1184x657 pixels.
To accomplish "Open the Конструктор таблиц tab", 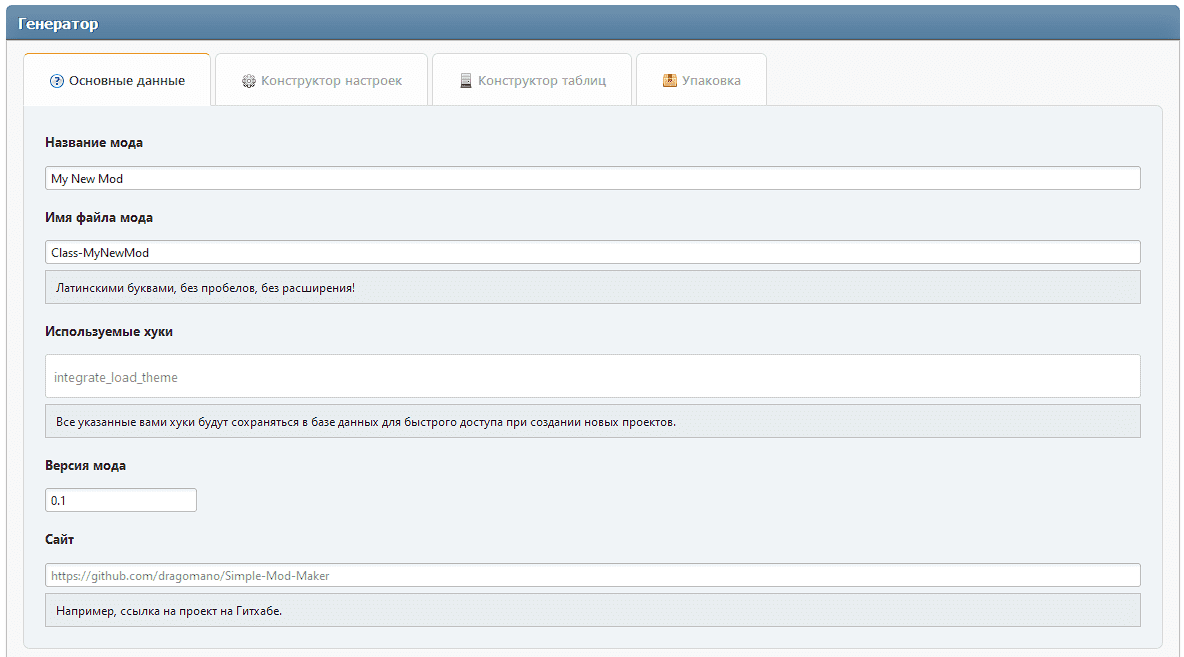I will (x=542, y=81).
